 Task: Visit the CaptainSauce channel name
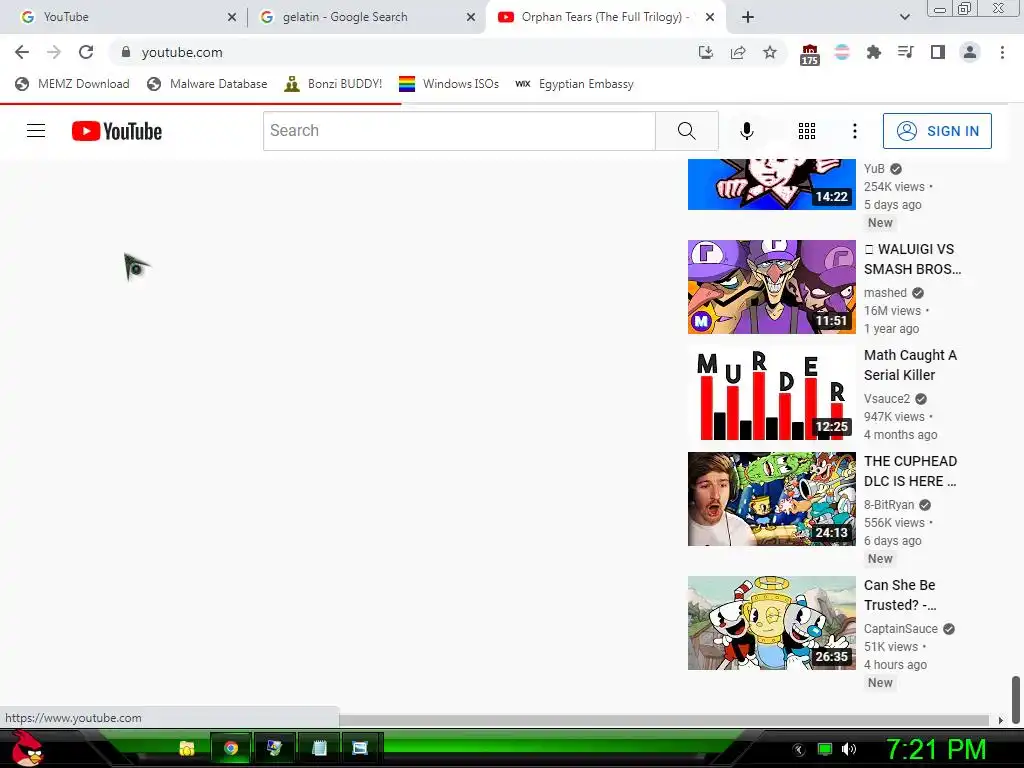coord(901,628)
